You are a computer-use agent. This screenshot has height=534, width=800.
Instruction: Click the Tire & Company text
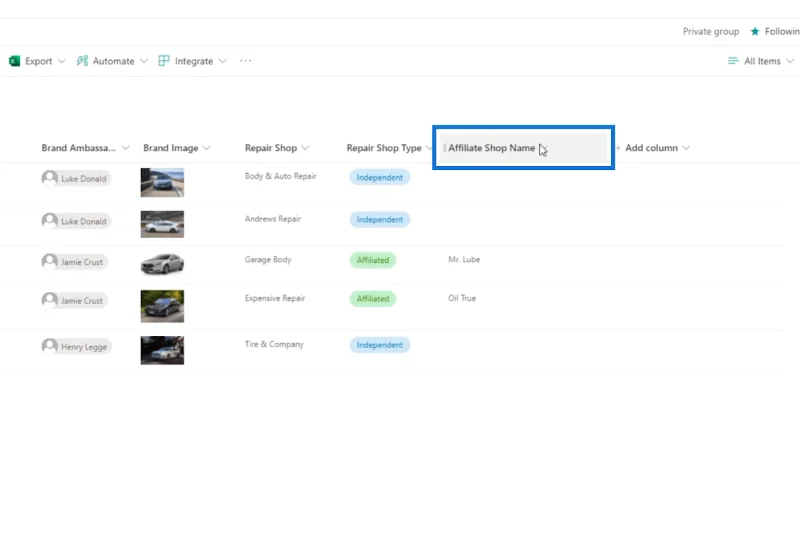click(274, 344)
